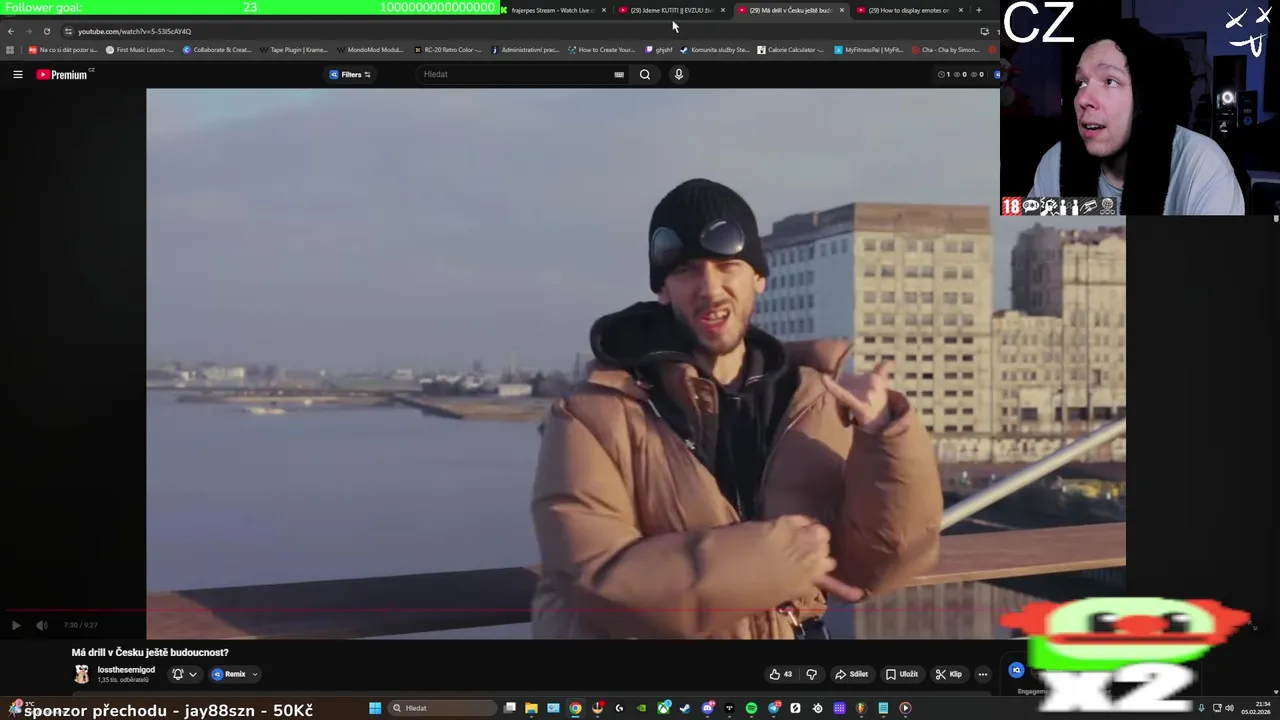Image resolution: width=1280 pixels, height=720 pixels.
Task: Like the video with 43 likes
Action: 780,674
